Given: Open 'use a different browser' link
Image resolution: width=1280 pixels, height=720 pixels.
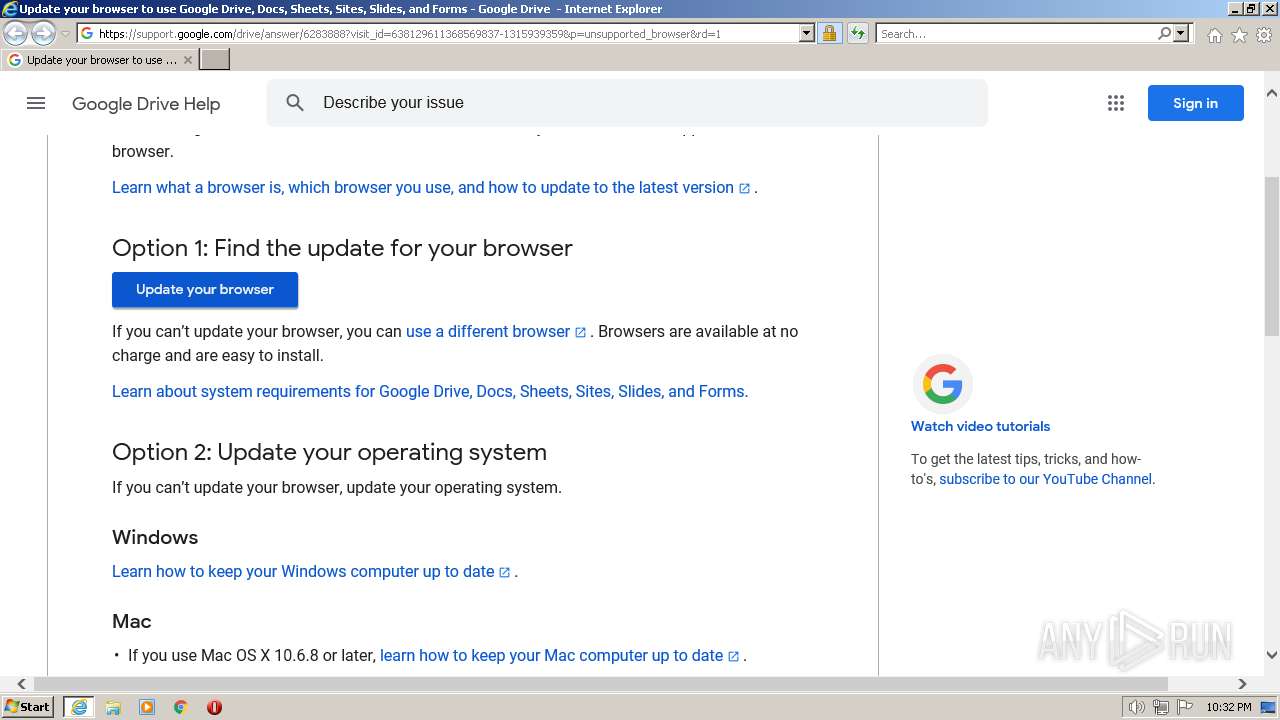Looking at the screenshot, I should point(496,332).
